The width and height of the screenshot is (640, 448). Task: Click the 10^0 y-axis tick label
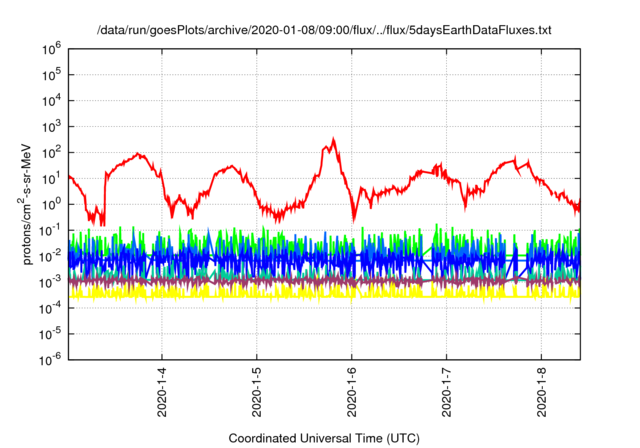pos(51,204)
